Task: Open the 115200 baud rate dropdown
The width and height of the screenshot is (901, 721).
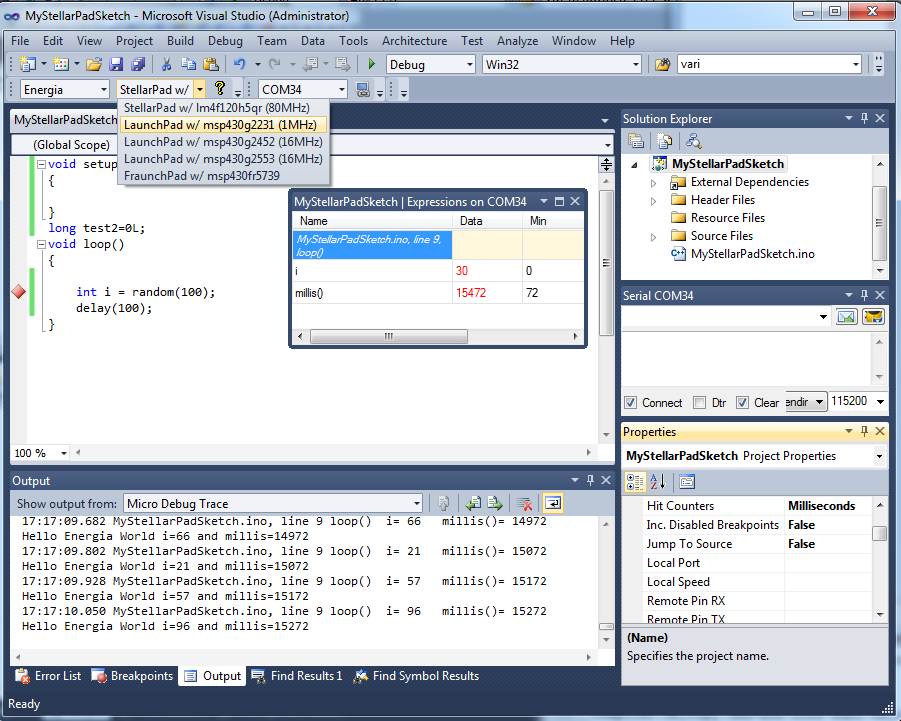Action: pyautogui.click(x=879, y=402)
